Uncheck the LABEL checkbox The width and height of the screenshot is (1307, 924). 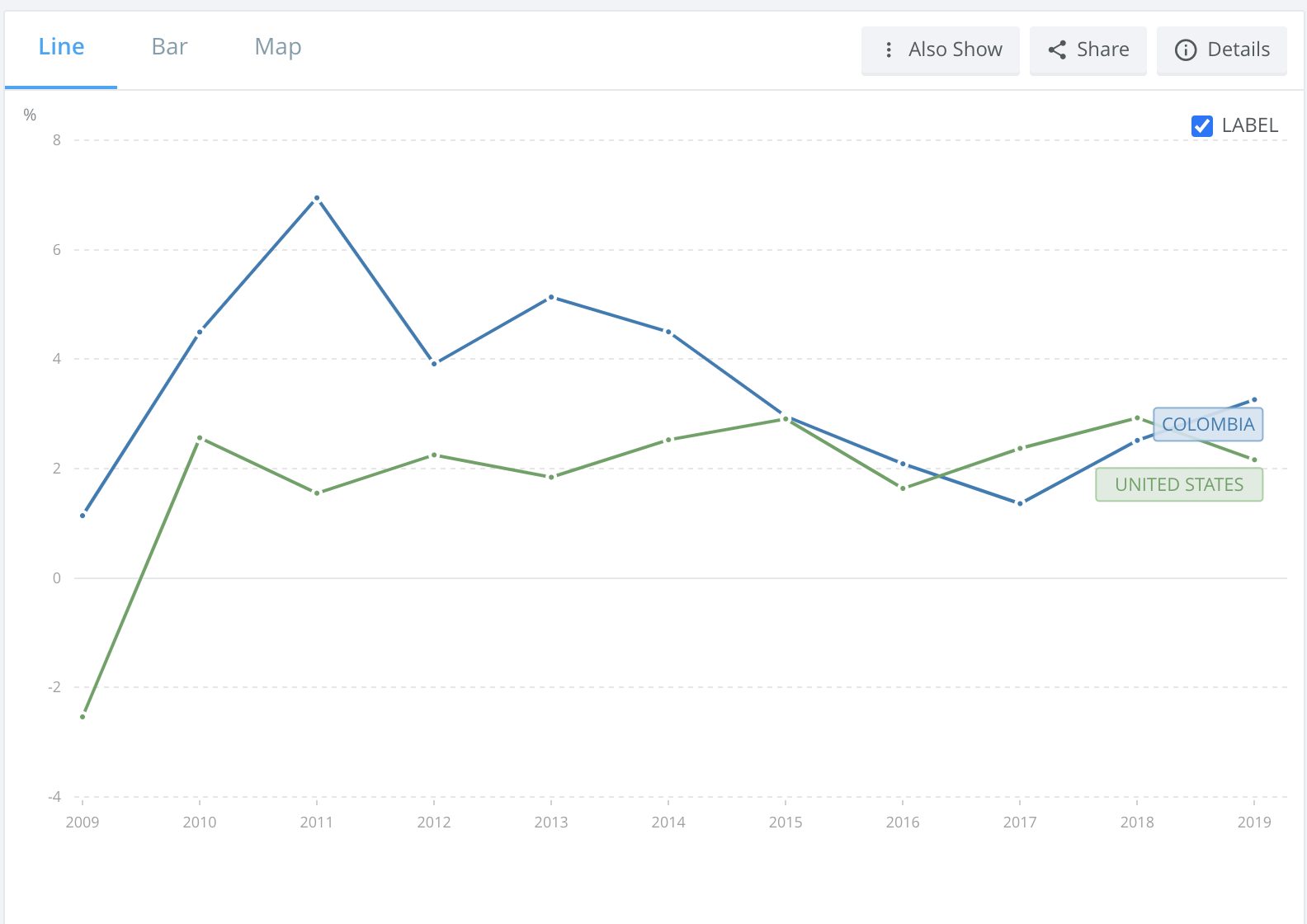[x=1202, y=125]
